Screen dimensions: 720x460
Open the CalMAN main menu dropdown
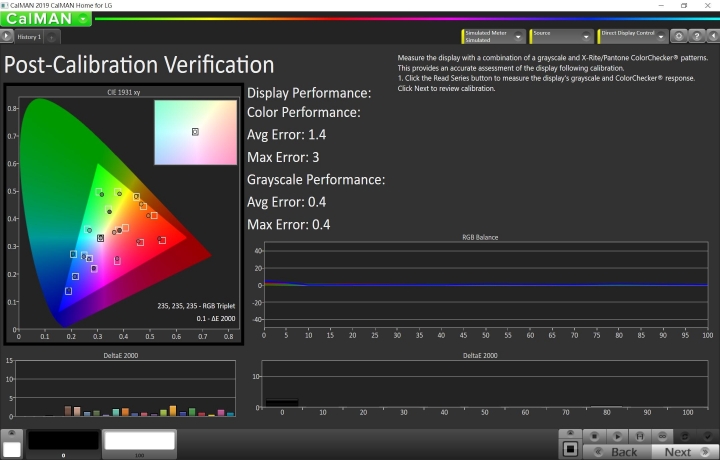(x=83, y=19)
